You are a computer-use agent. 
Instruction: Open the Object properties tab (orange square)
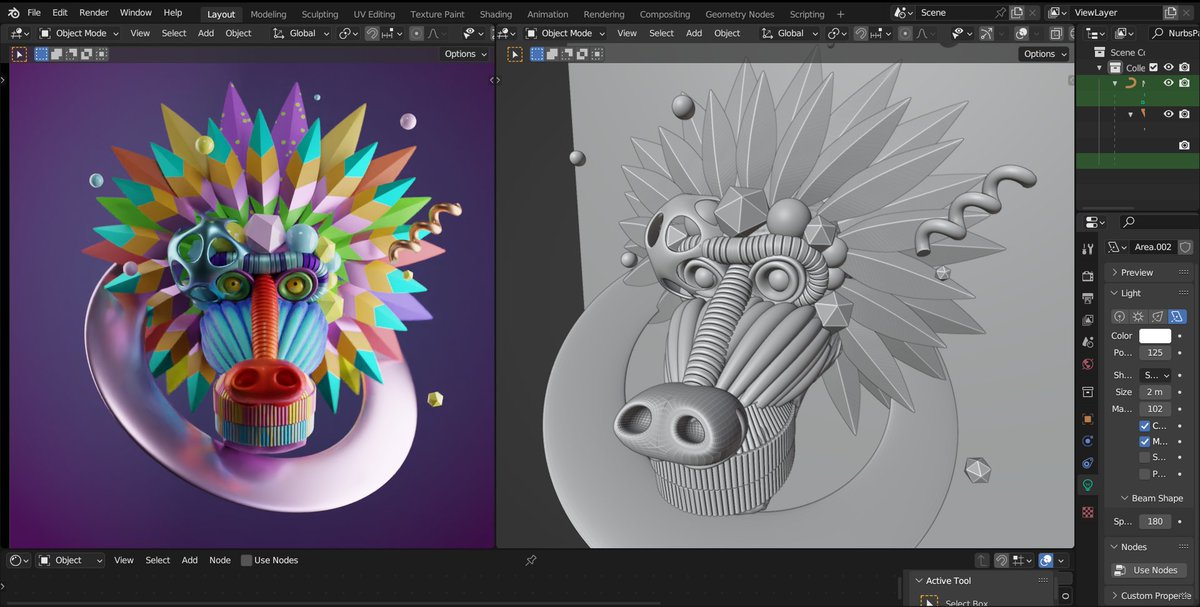coord(1088,419)
